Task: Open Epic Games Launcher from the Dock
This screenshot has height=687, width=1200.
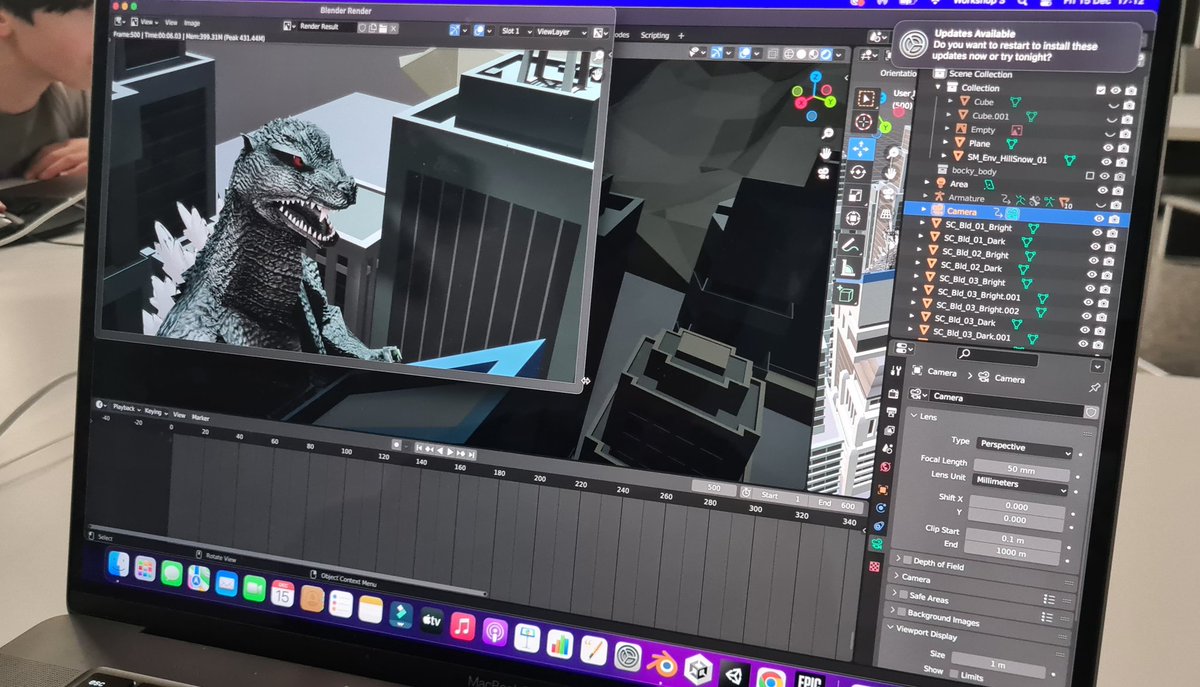Action: pos(809,680)
